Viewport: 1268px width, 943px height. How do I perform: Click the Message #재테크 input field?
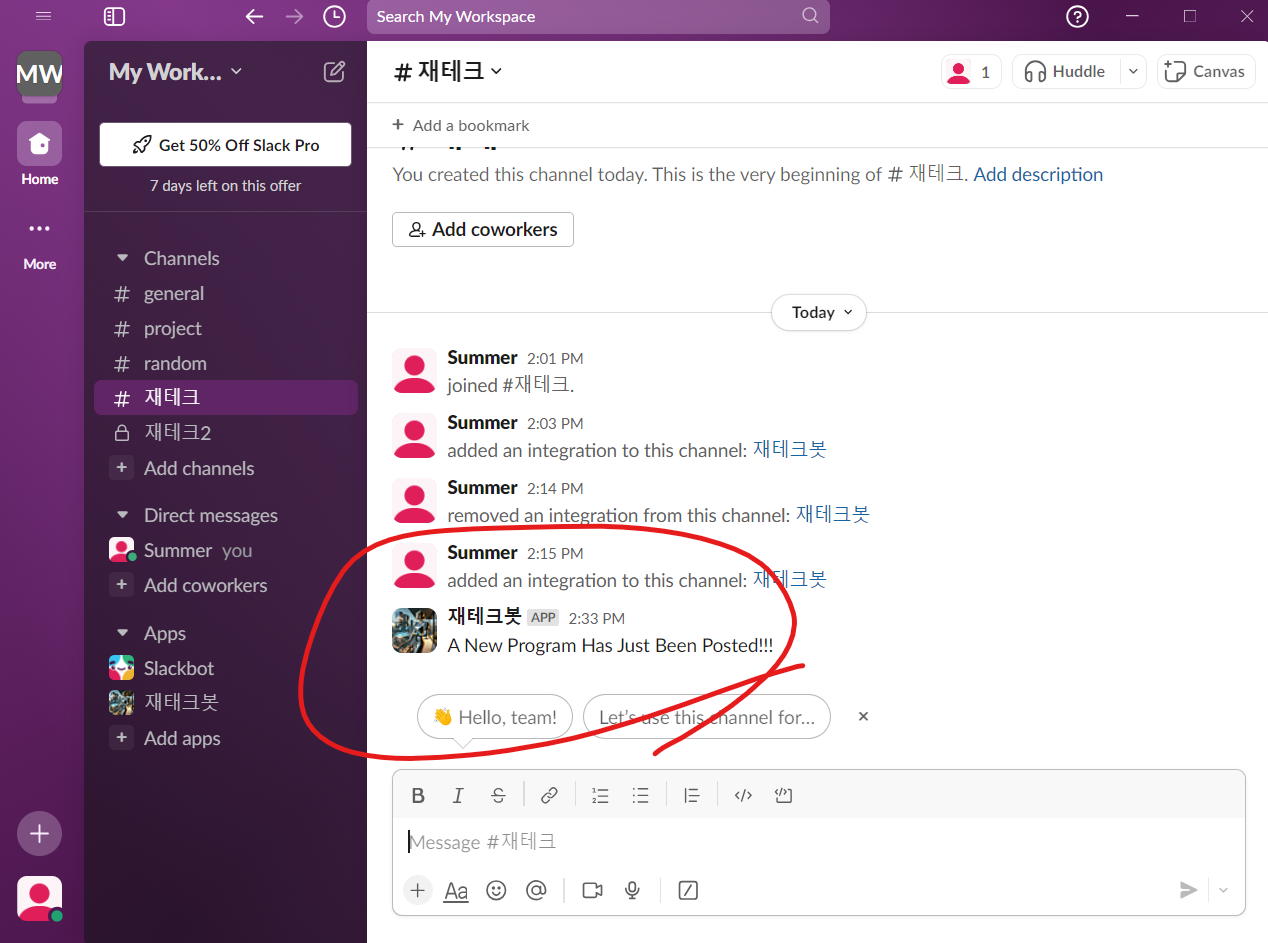point(818,842)
